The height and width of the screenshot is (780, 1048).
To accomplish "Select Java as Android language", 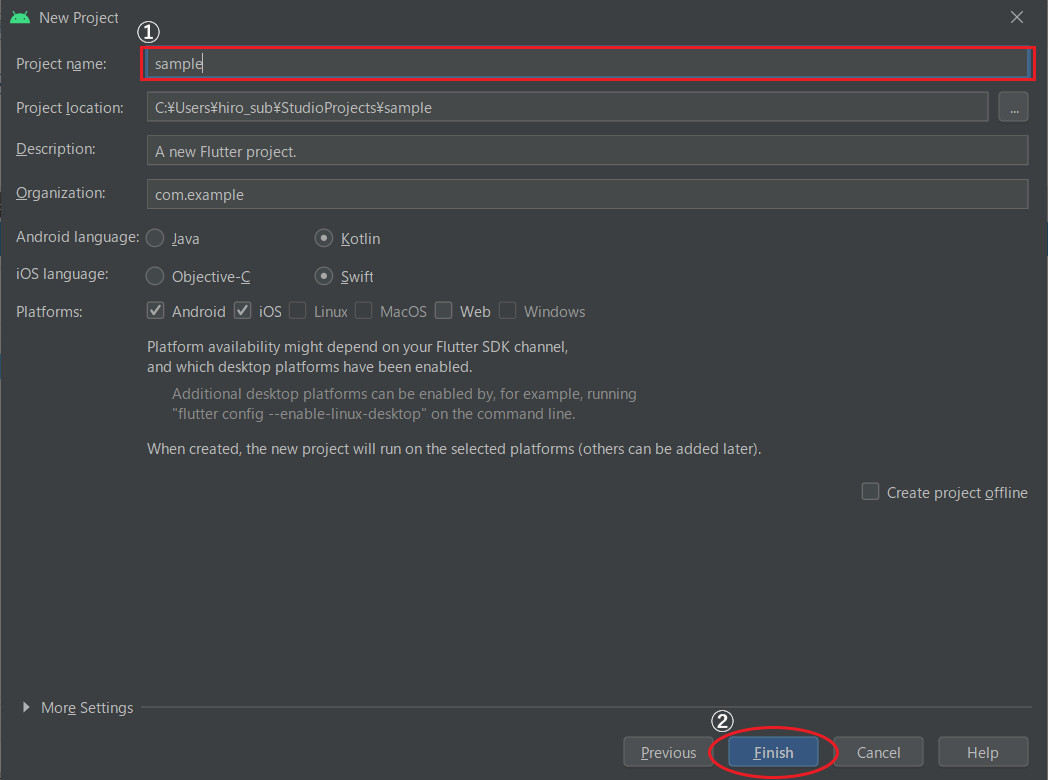I will 155,238.
